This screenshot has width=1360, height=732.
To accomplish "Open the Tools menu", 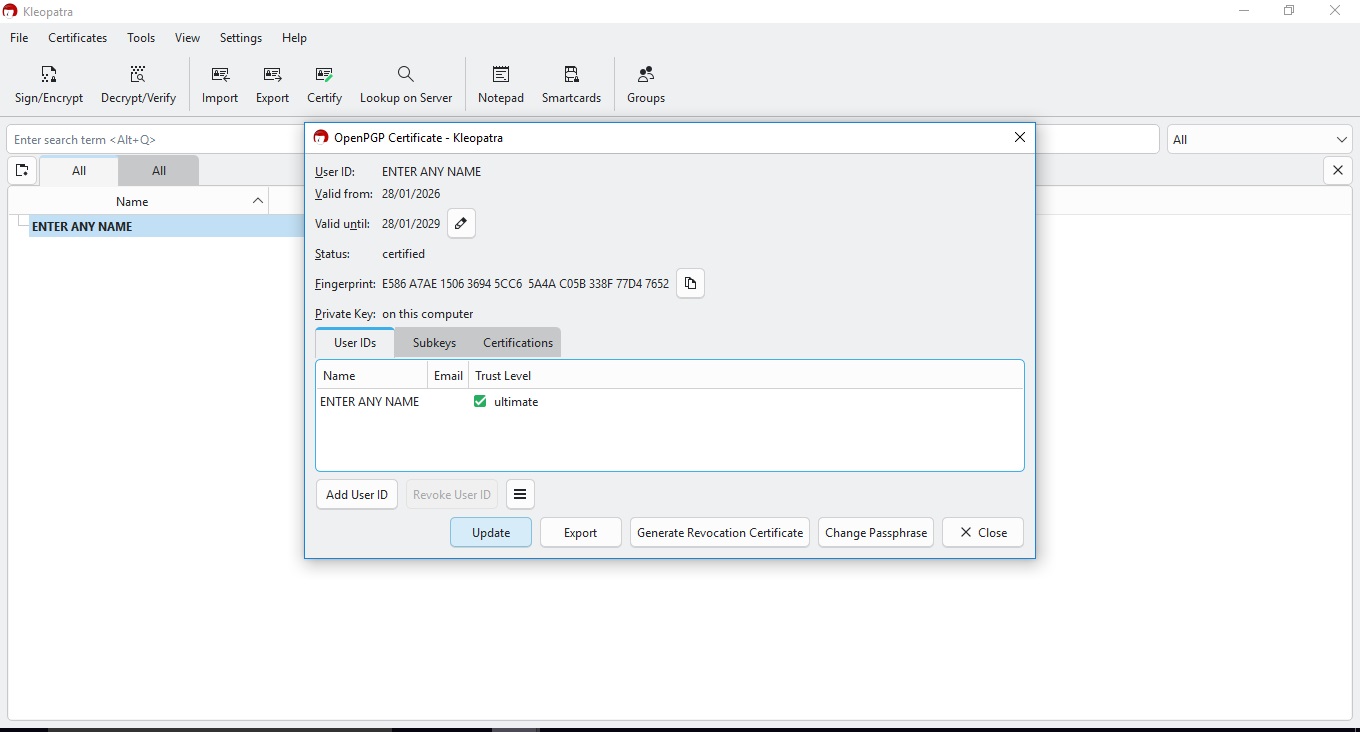I will coord(141,38).
